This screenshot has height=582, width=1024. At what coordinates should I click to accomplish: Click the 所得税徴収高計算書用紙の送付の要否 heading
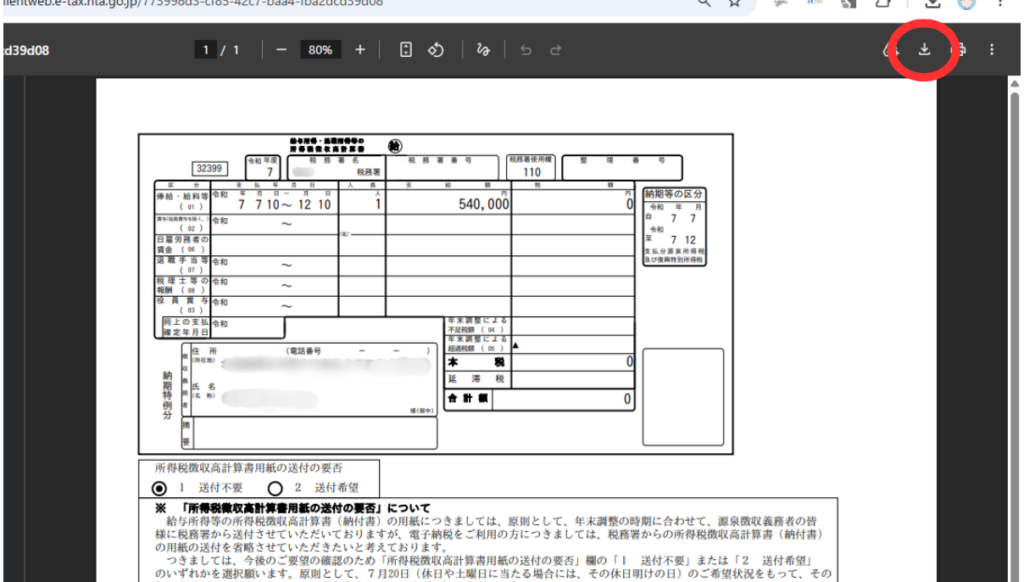tap(249, 468)
